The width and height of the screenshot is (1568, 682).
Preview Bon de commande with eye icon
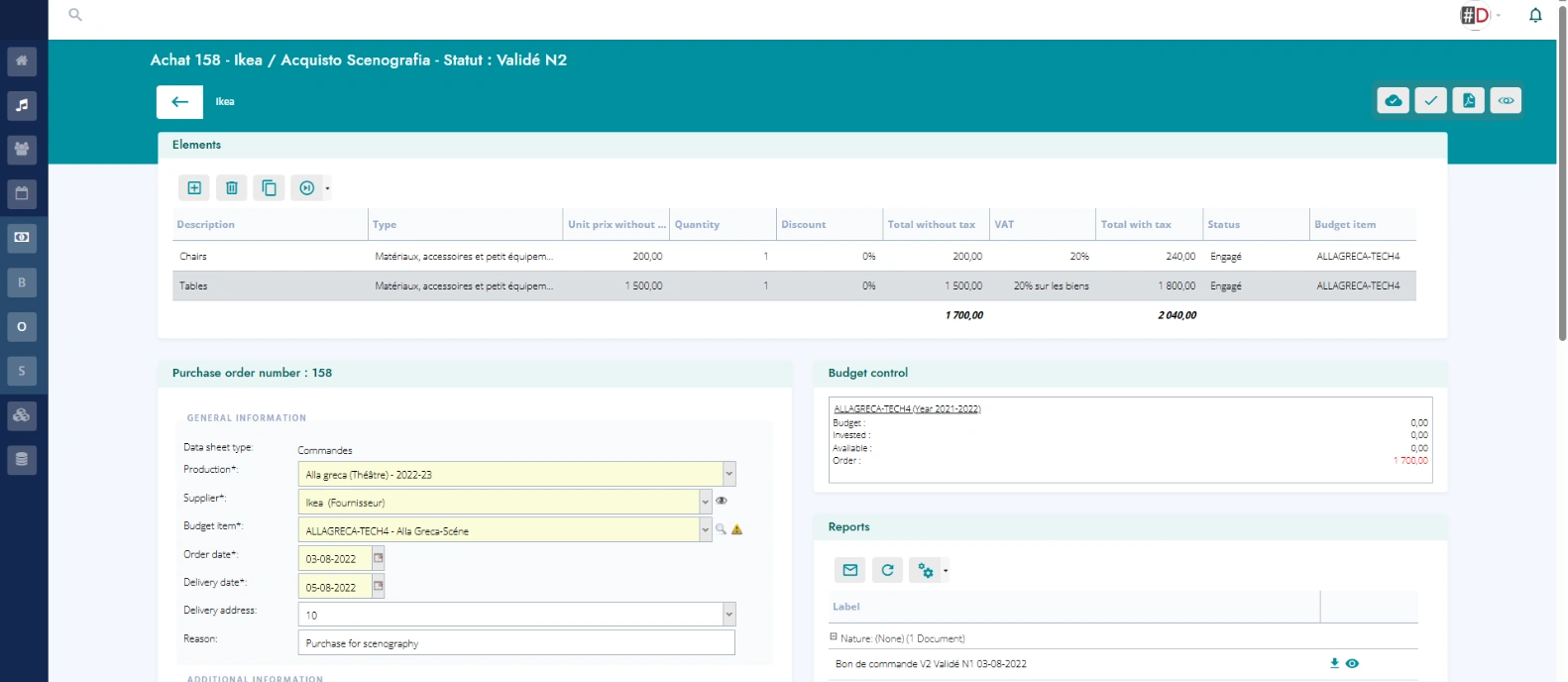pyautogui.click(x=1352, y=663)
